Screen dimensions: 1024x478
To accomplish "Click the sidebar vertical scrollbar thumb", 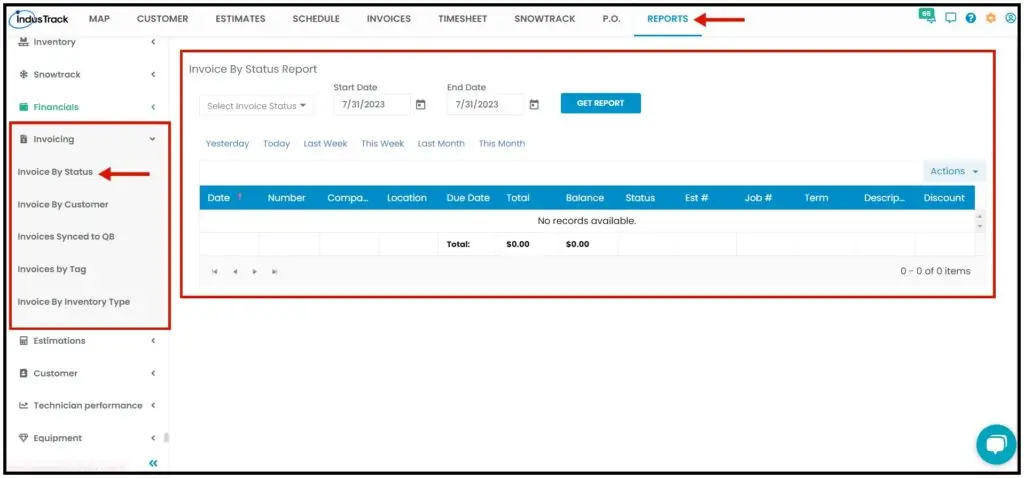I will pos(166,438).
